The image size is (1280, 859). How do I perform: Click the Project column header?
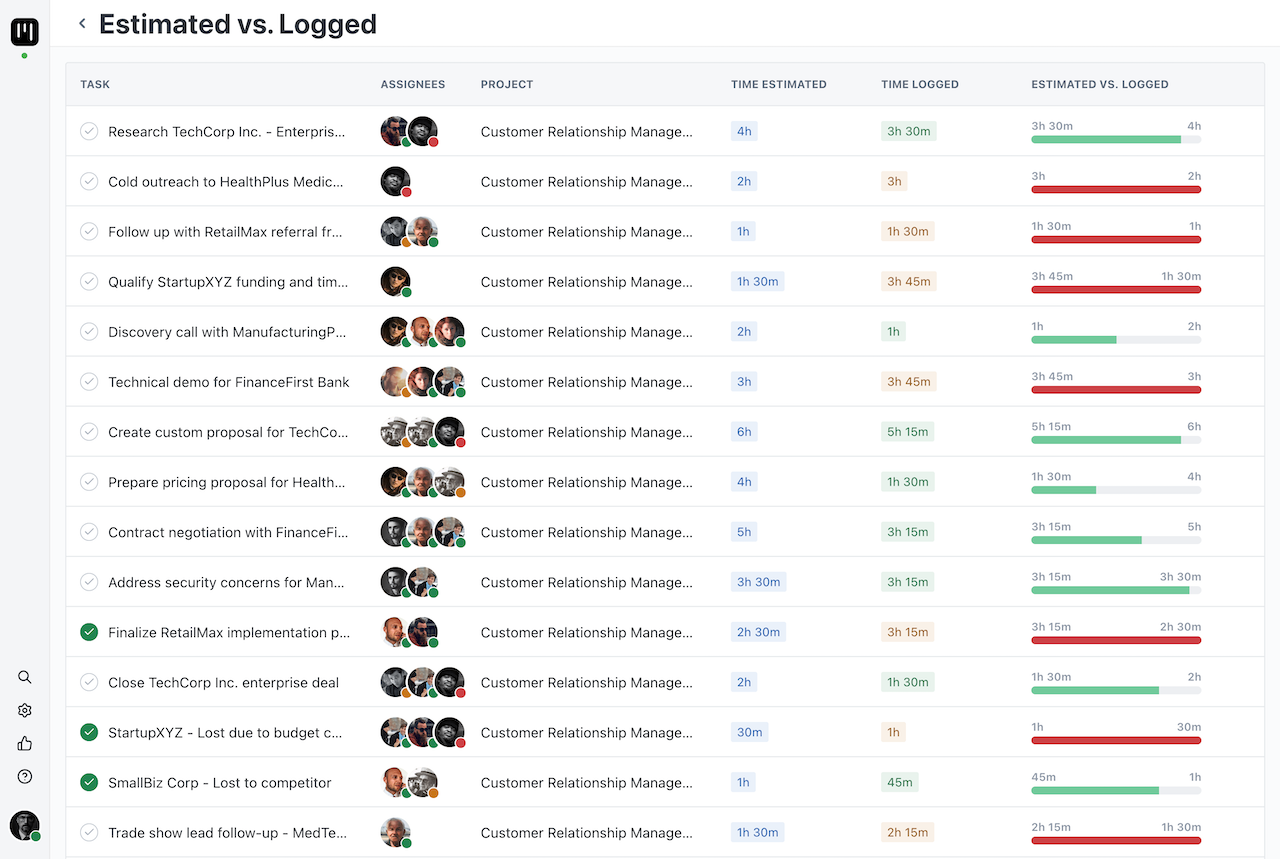[x=506, y=84]
